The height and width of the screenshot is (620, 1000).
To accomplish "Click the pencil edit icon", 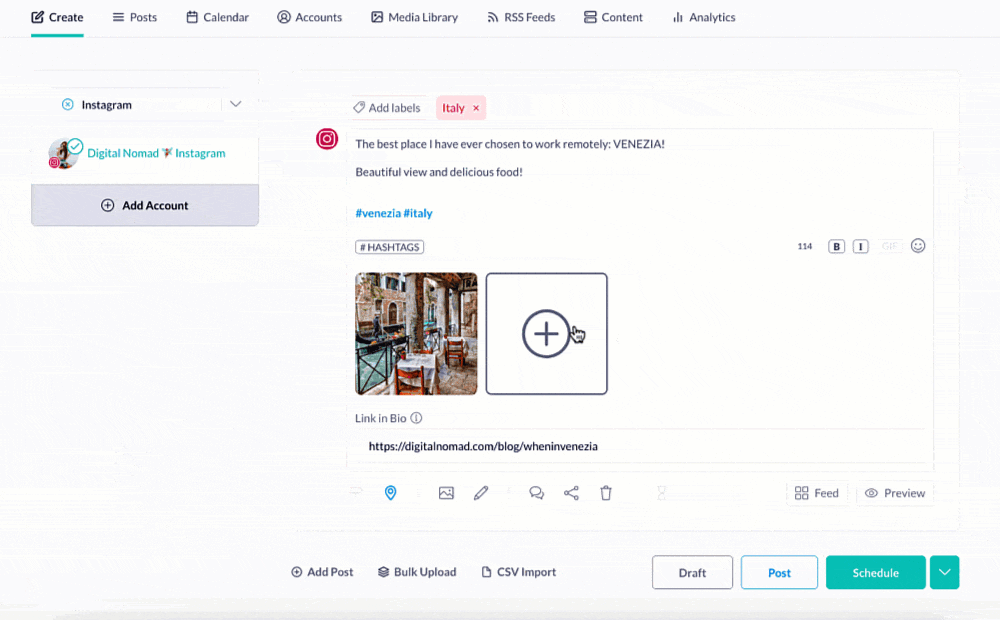I will (x=481, y=493).
